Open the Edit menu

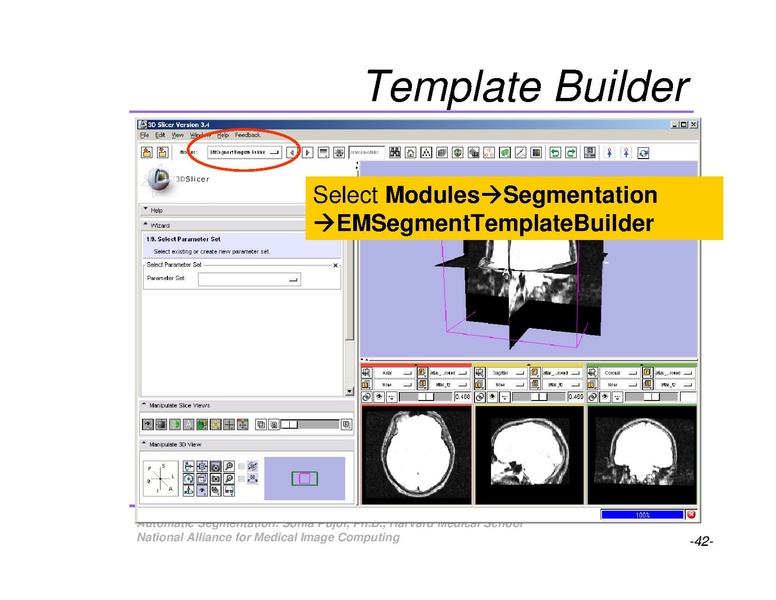(160, 135)
